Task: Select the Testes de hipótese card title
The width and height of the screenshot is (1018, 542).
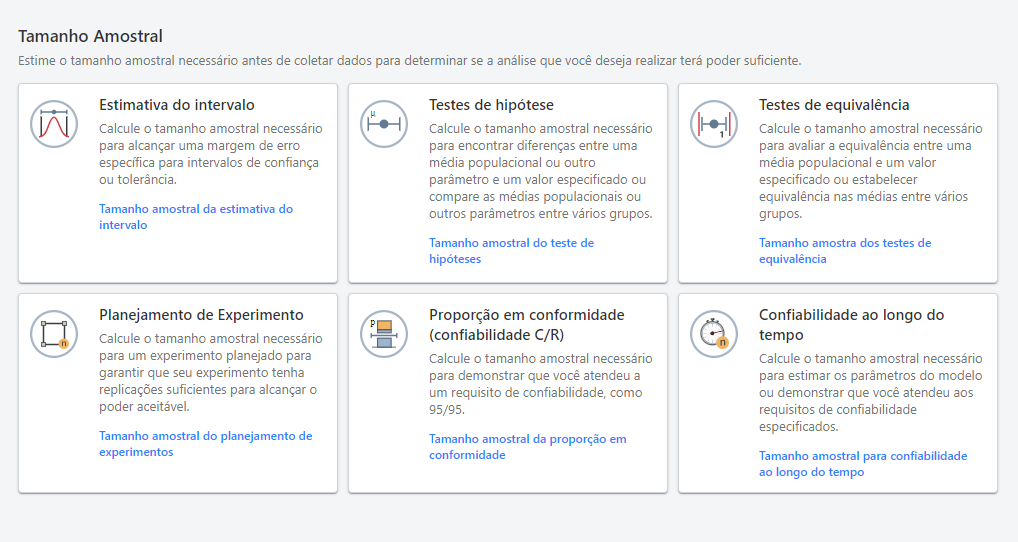Action: (491, 105)
